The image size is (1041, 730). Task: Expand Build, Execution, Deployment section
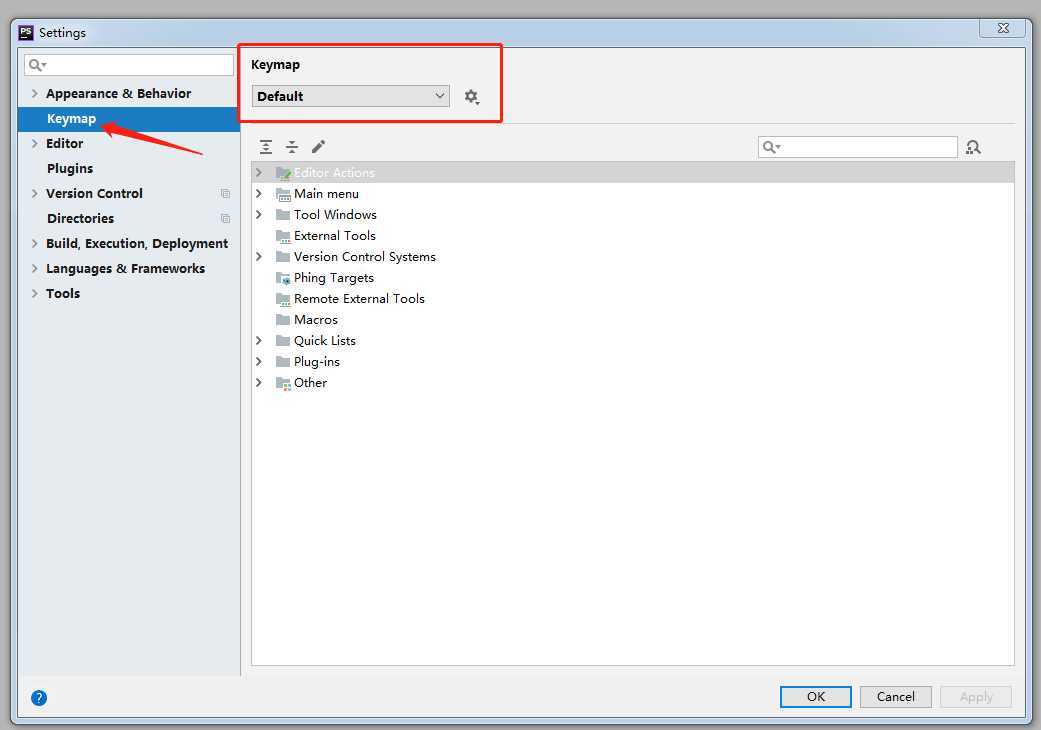point(35,244)
